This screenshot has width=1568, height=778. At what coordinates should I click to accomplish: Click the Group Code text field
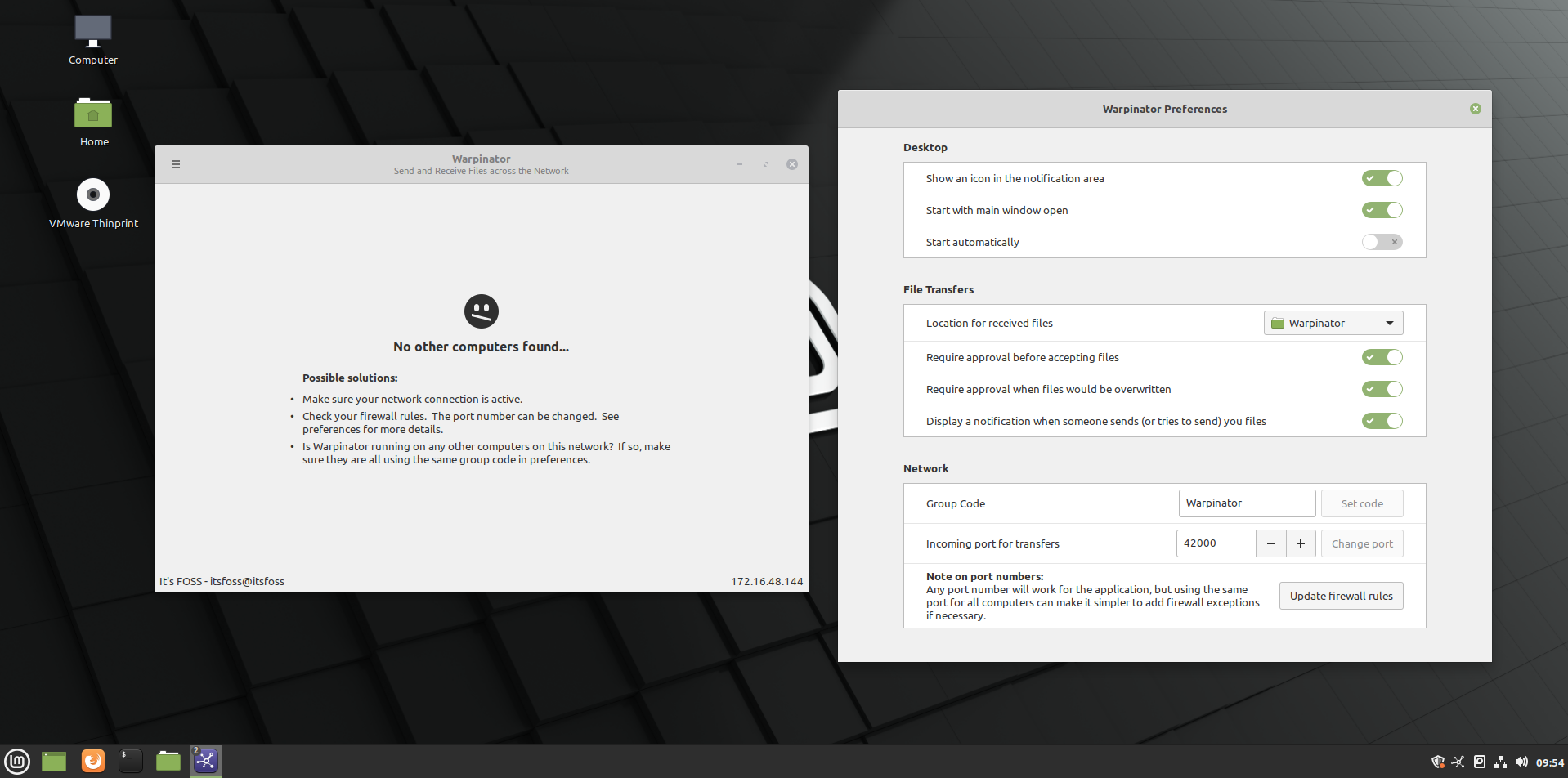click(x=1247, y=503)
